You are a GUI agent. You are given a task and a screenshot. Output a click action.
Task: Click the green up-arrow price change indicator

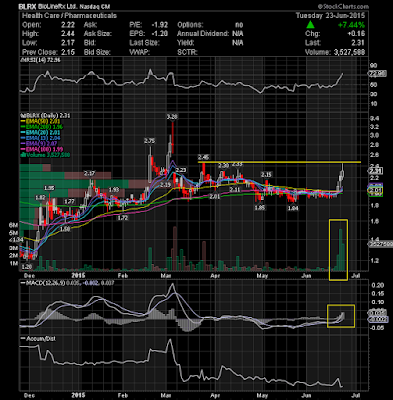[x=310, y=25]
